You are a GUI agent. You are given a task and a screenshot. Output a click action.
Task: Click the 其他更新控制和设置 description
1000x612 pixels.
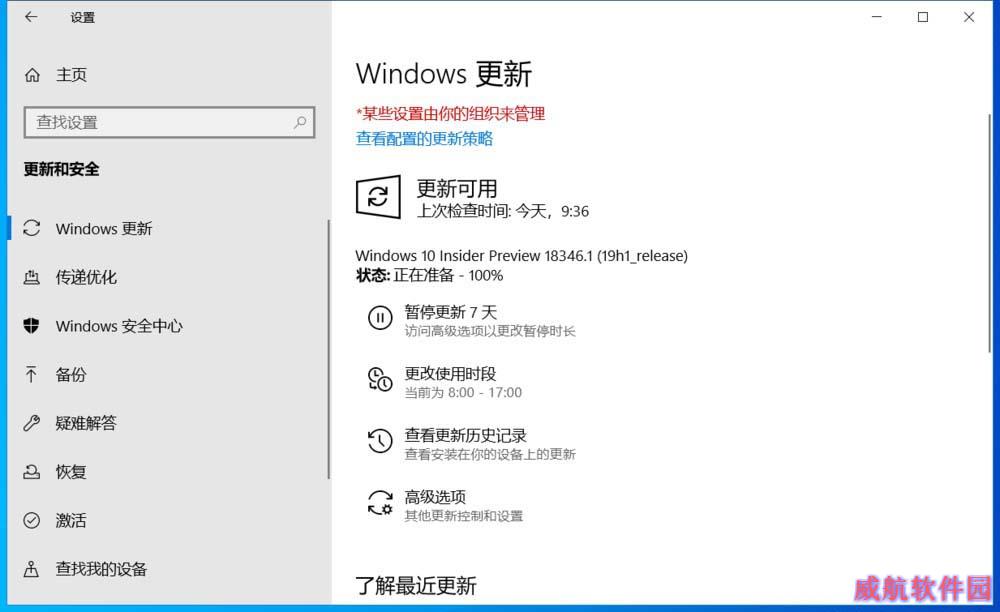click(x=464, y=516)
